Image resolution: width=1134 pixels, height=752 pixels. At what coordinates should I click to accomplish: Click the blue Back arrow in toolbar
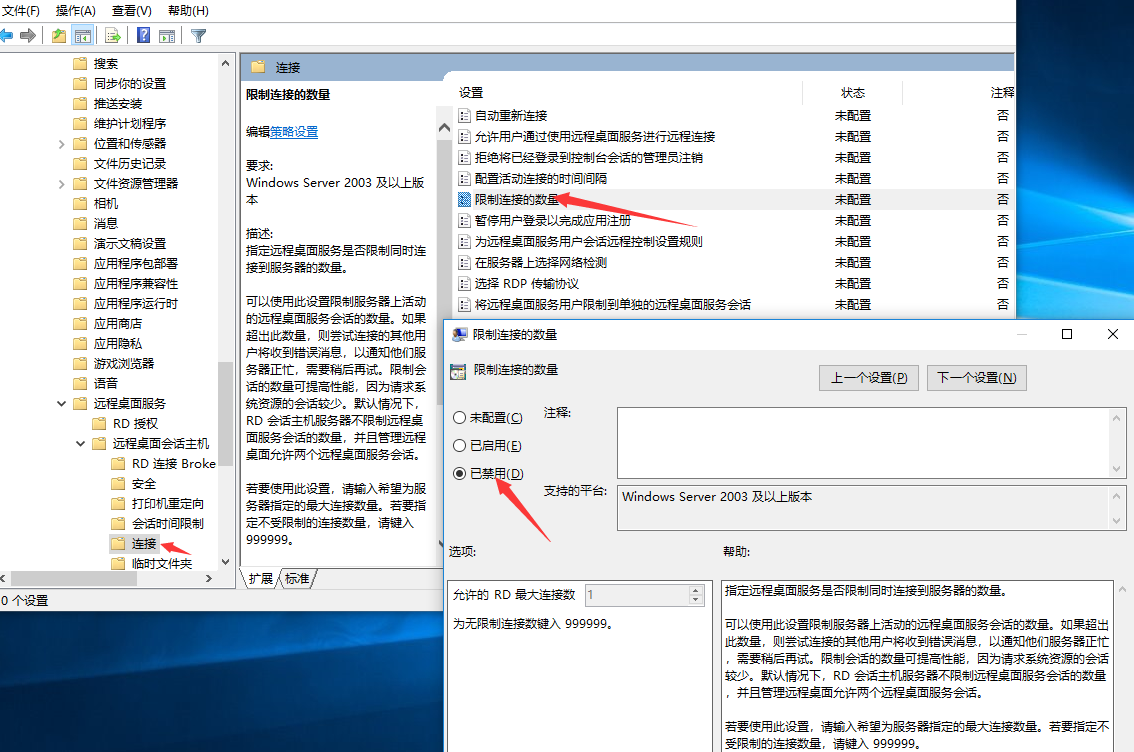(x=7, y=36)
